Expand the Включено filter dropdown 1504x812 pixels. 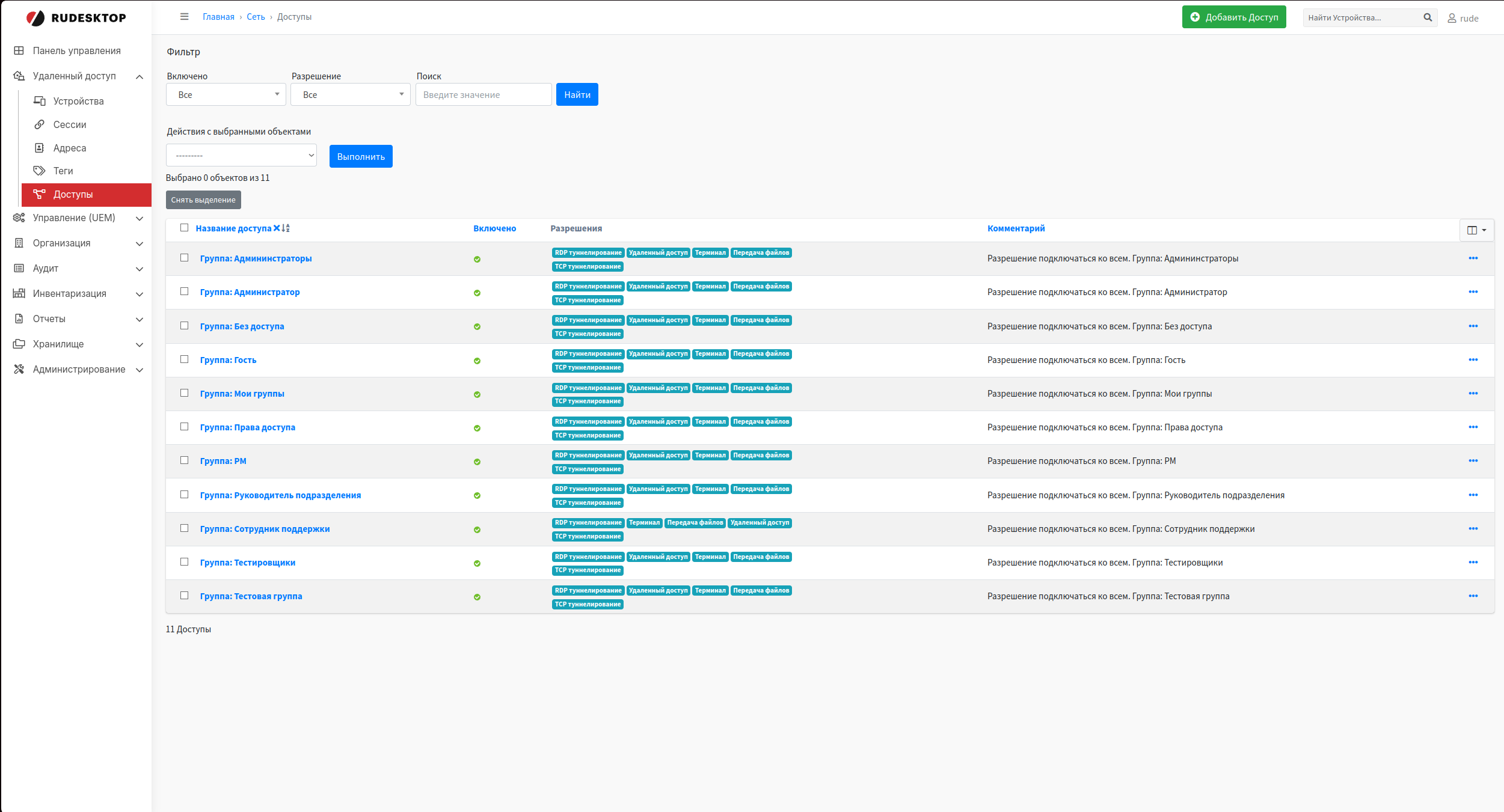226,94
